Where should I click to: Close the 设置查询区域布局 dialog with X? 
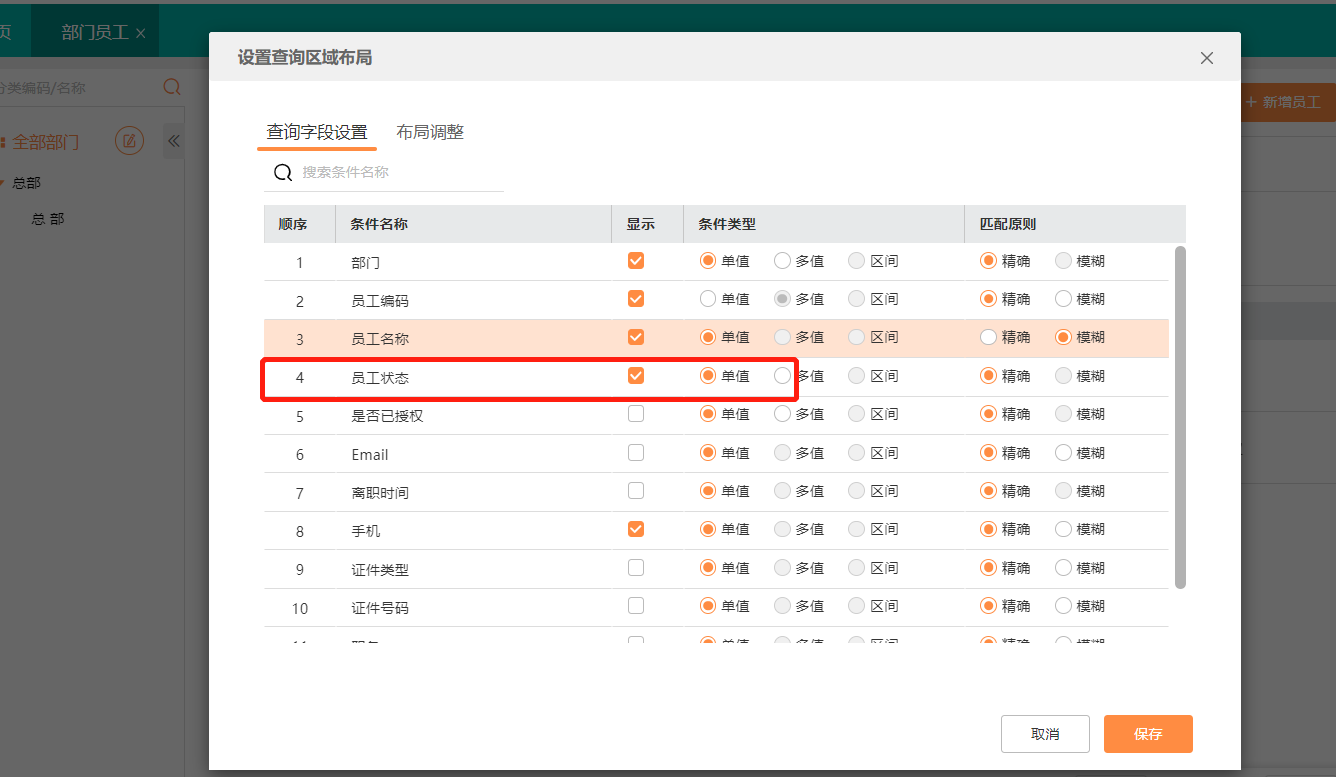point(1206,58)
